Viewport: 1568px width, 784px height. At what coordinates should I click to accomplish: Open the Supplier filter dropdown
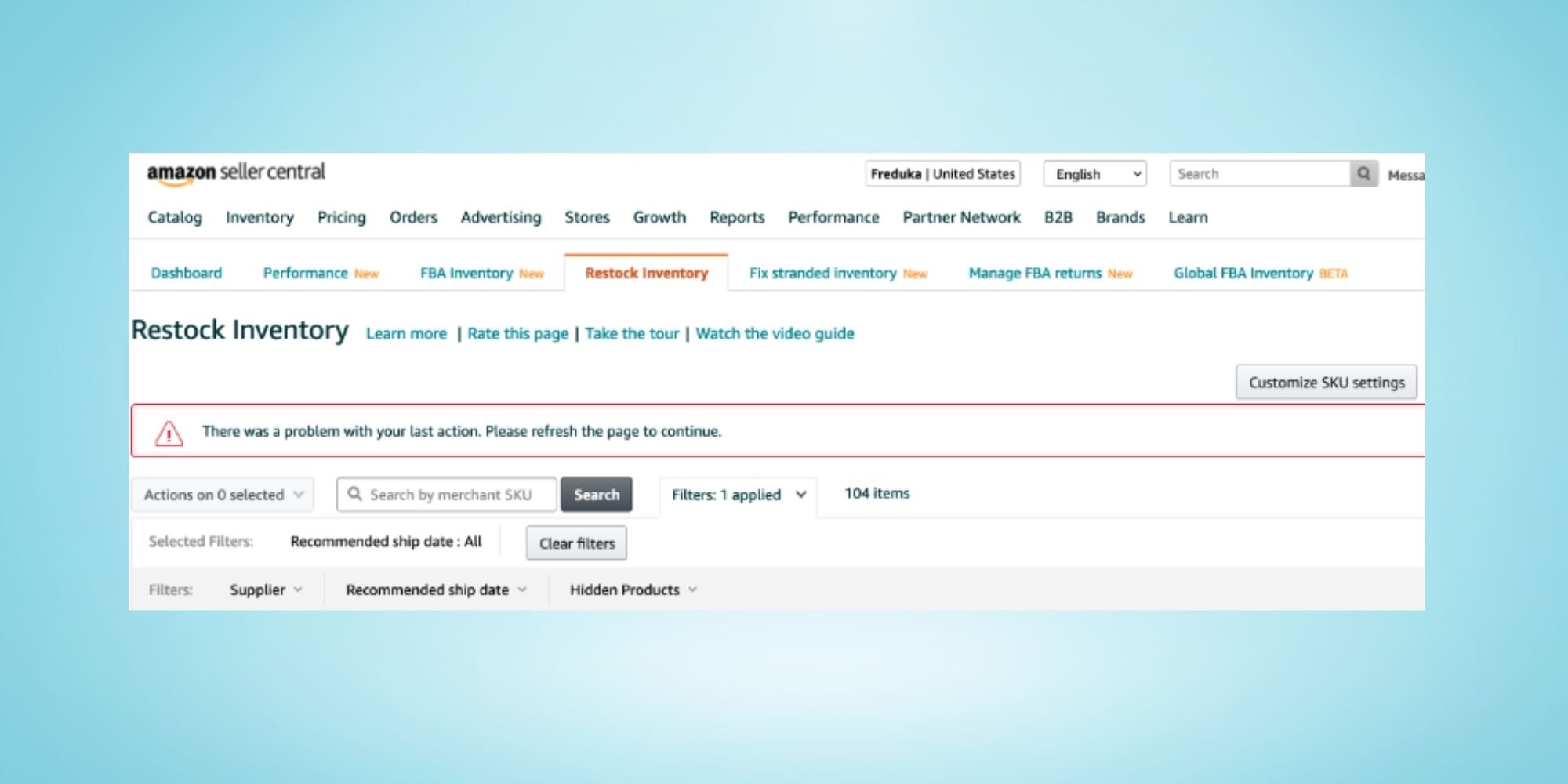tap(265, 590)
